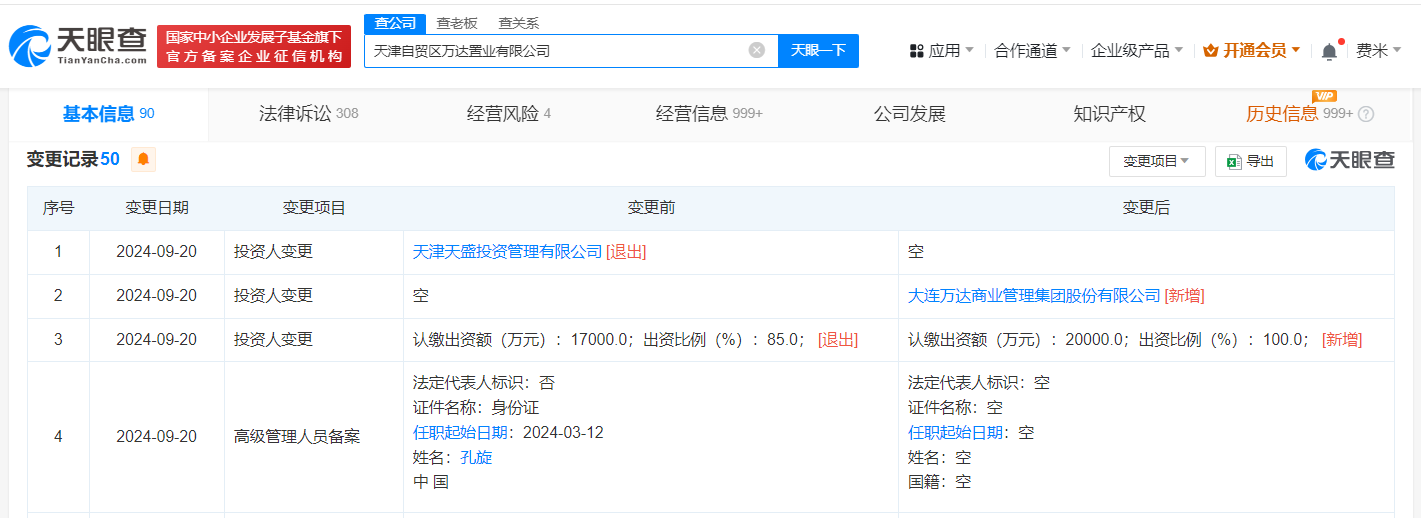Screen dimensions: 1421x518
Task: Click the 变更项目 column header
Action: tap(314, 208)
